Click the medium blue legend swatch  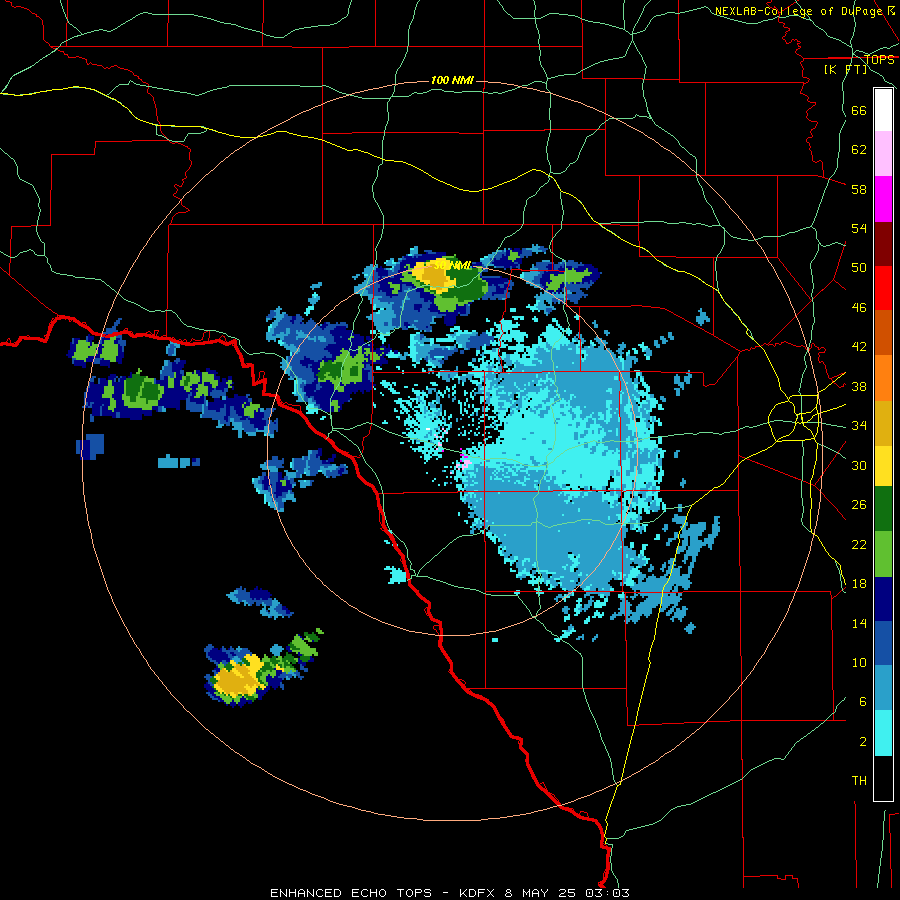883,643
